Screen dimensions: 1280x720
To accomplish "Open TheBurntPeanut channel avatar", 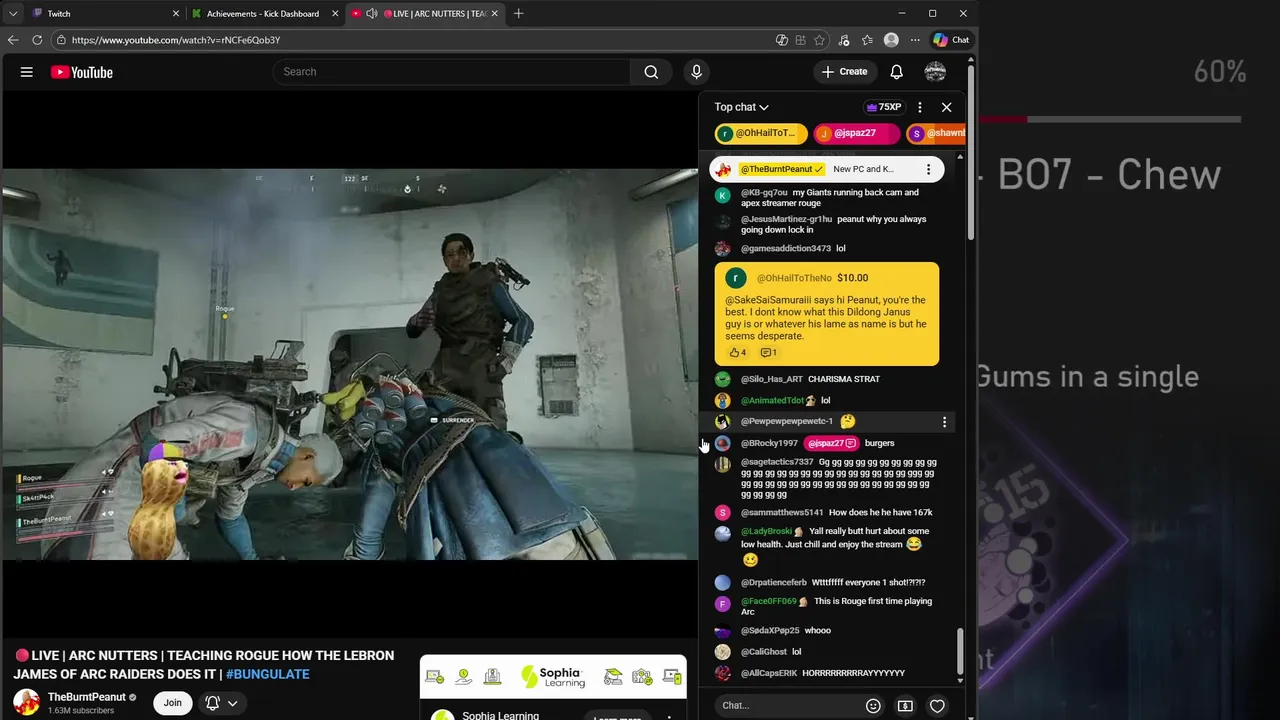I will tap(26, 703).
